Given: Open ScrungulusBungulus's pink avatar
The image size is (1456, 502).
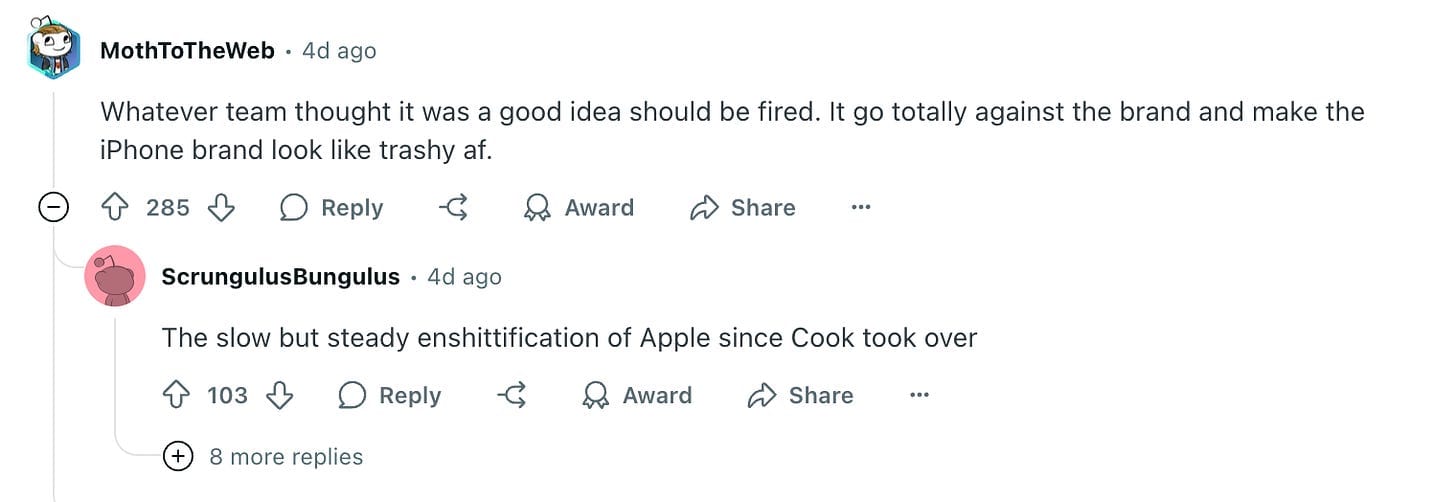Looking at the screenshot, I should tap(116, 276).
